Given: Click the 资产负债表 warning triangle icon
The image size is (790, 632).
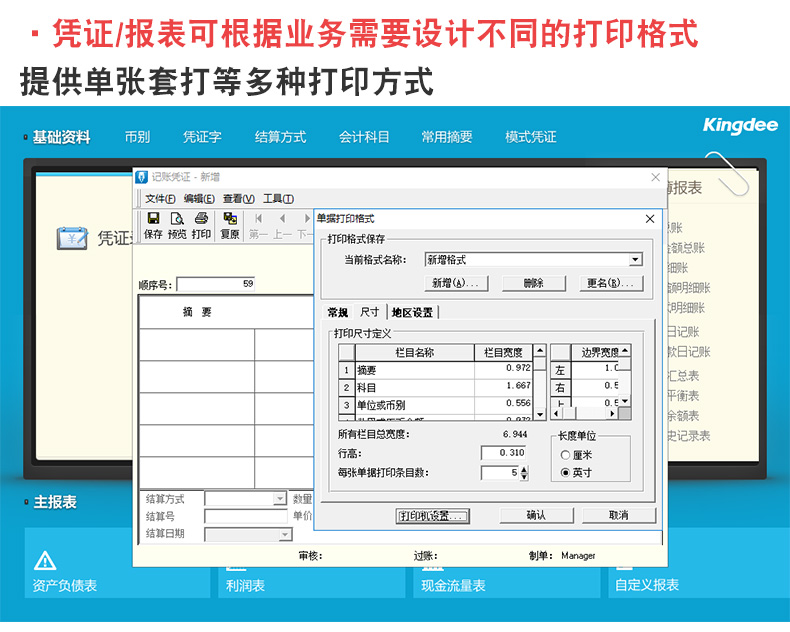Looking at the screenshot, I should (45, 560).
